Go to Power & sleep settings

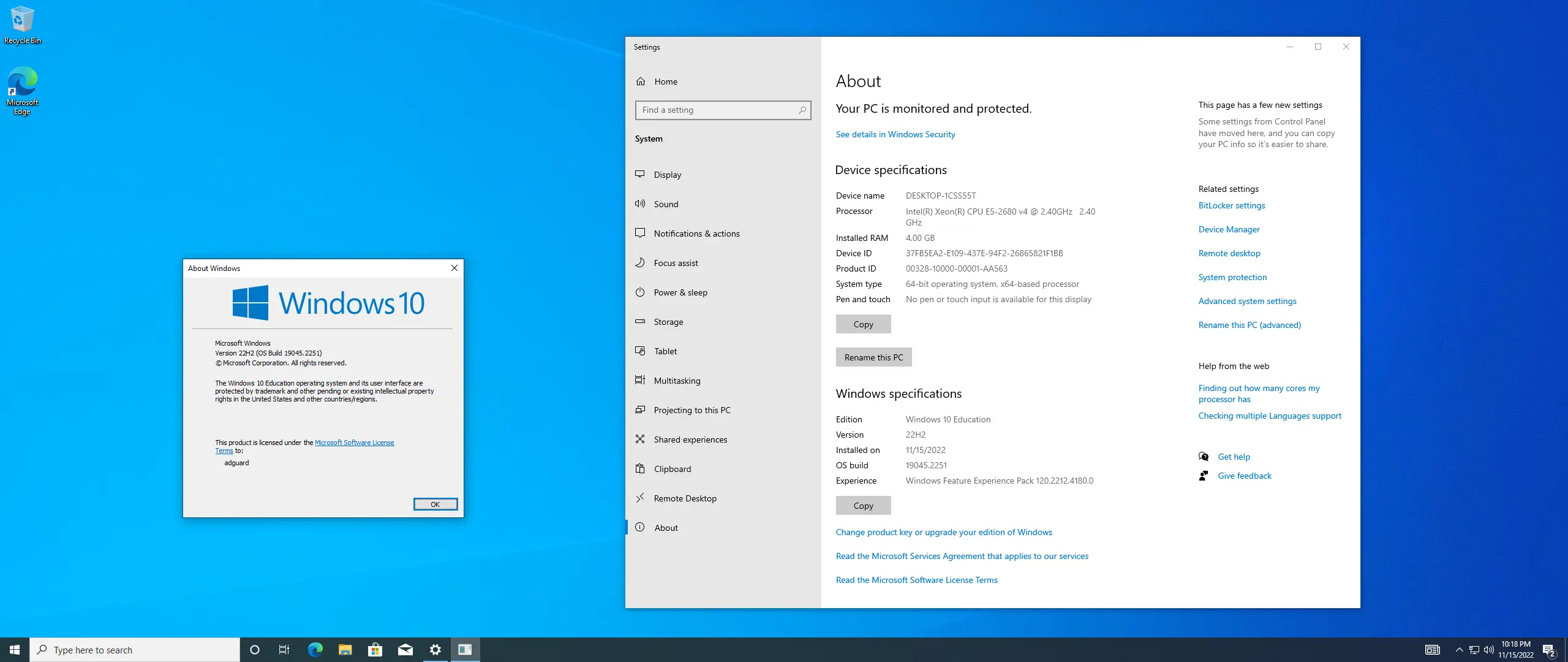[680, 292]
